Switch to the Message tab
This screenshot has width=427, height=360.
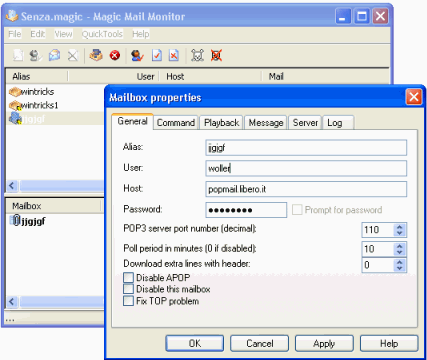266,123
